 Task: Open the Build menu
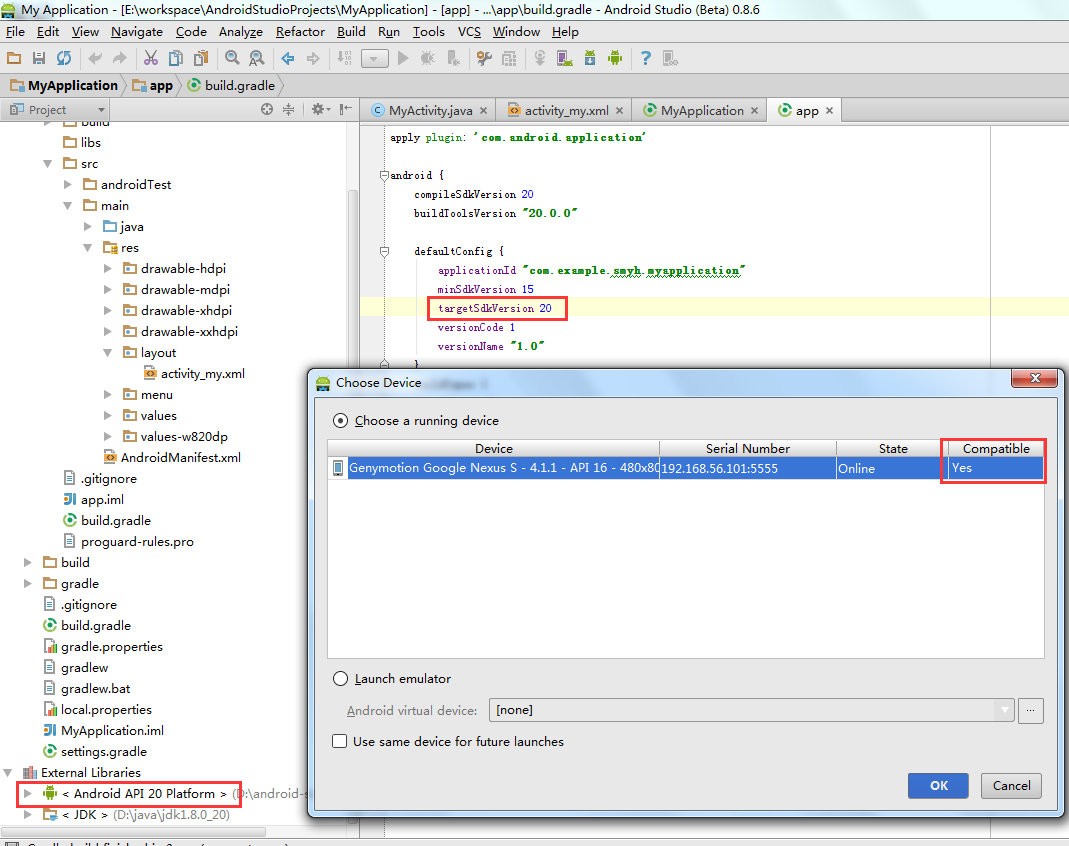click(x=351, y=31)
